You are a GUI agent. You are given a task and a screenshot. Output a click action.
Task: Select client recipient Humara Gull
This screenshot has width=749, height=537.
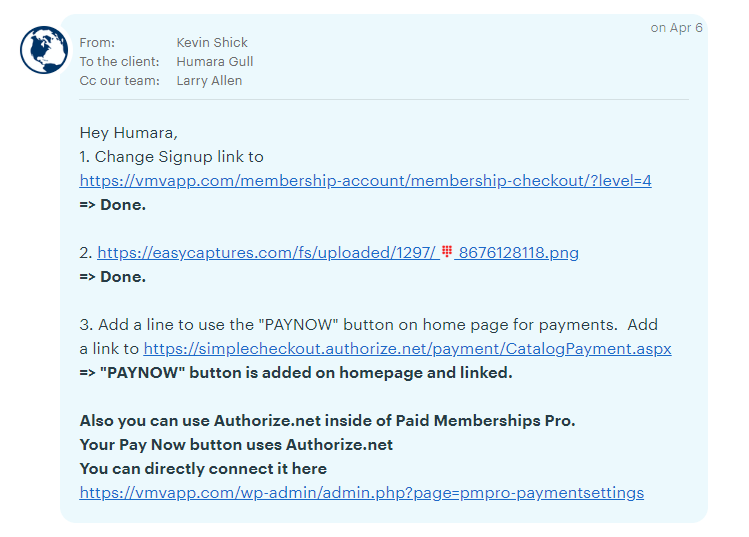214,62
